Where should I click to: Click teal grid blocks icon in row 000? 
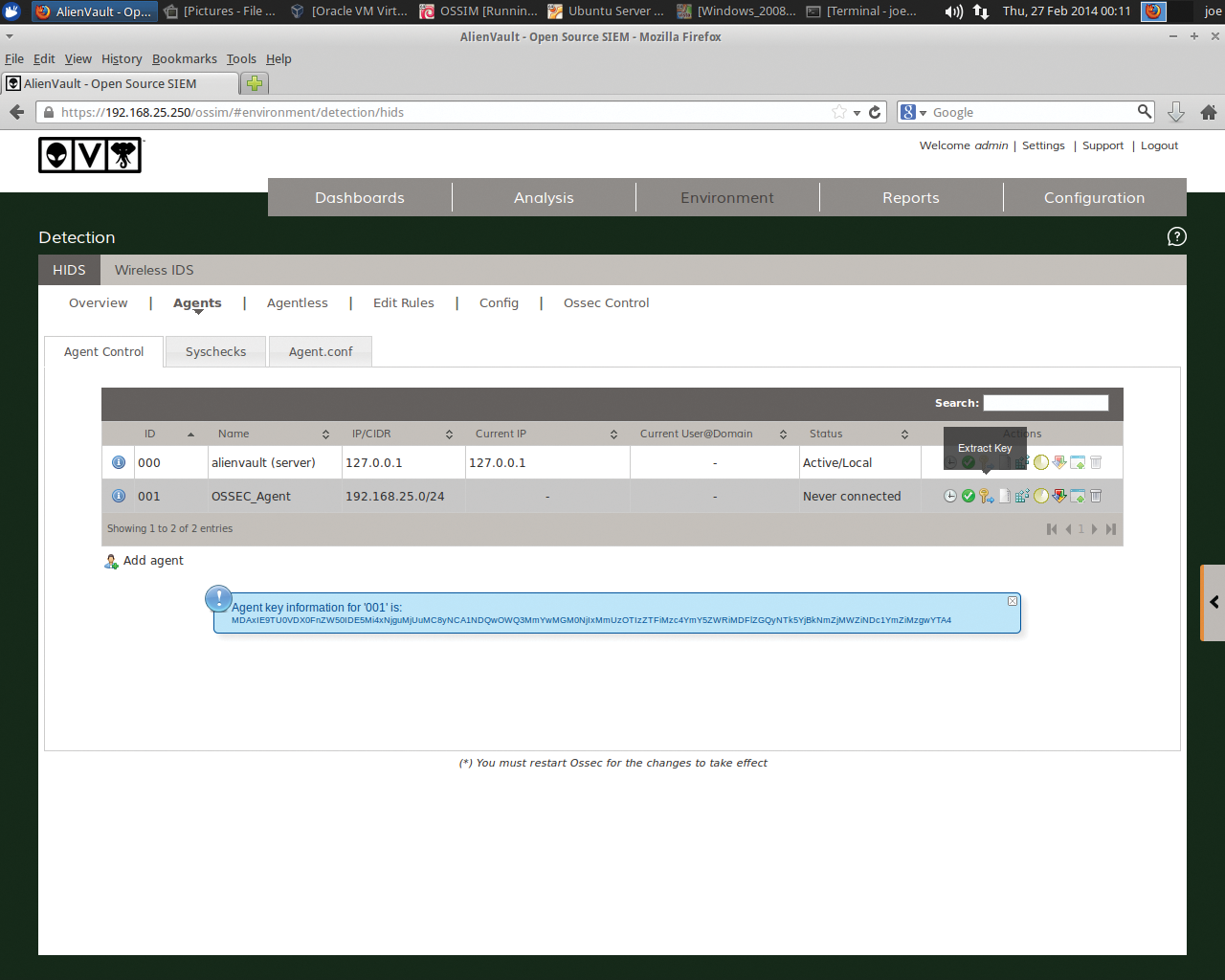click(x=1022, y=462)
